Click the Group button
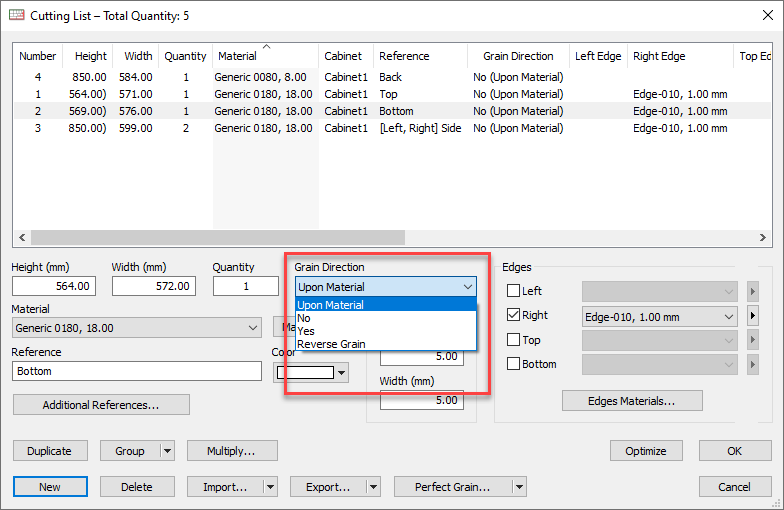Viewport: 784px width, 510px height. point(130,451)
